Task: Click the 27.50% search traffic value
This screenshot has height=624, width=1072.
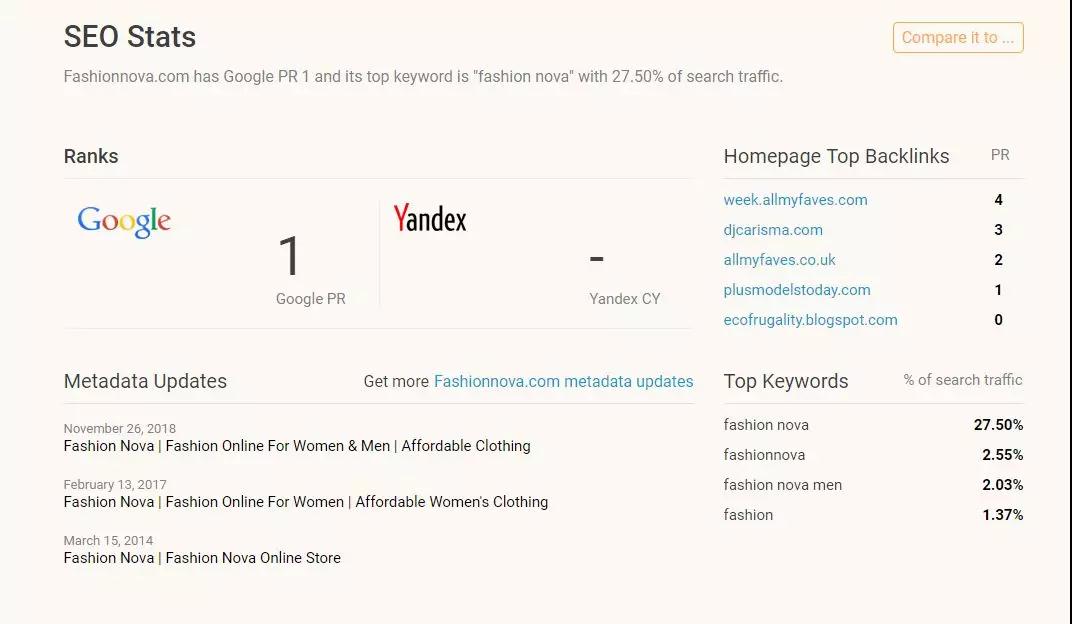Action: [998, 425]
